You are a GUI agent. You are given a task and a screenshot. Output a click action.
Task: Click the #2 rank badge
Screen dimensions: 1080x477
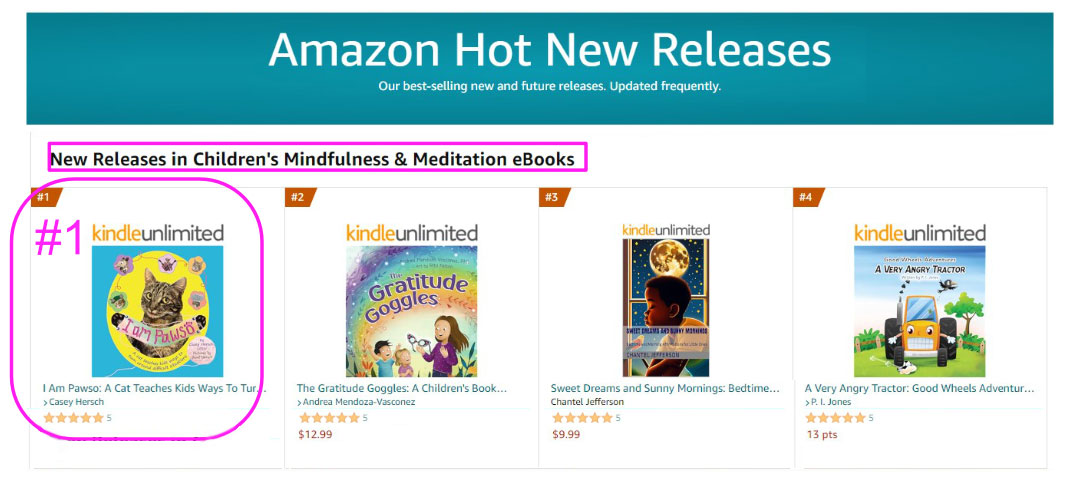[x=299, y=197]
